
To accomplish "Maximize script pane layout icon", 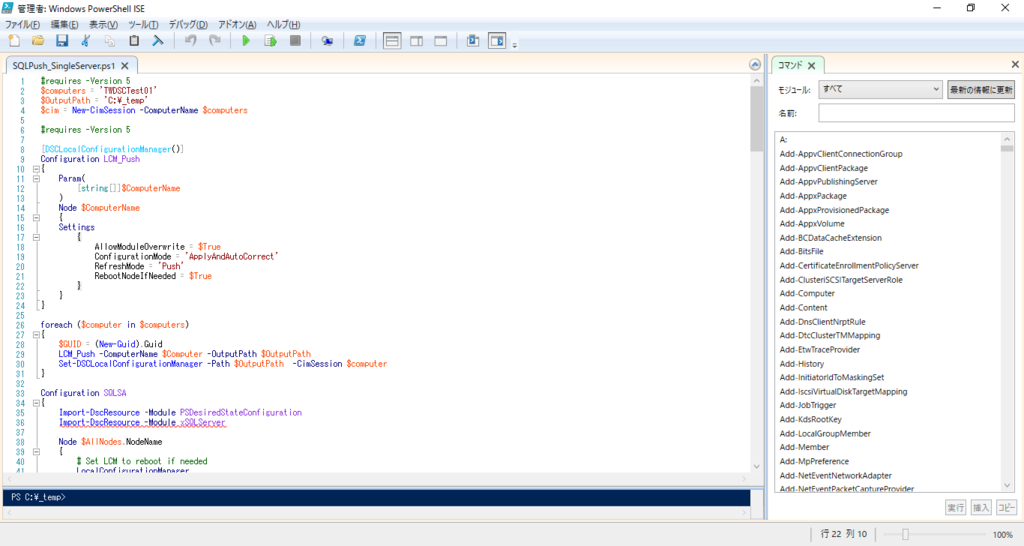I will click(x=441, y=41).
